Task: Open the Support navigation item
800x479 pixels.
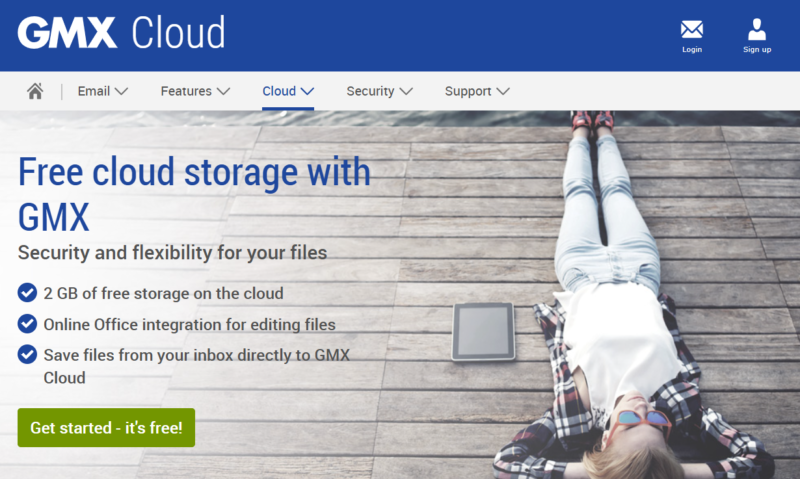Action: pyautogui.click(x=477, y=91)
